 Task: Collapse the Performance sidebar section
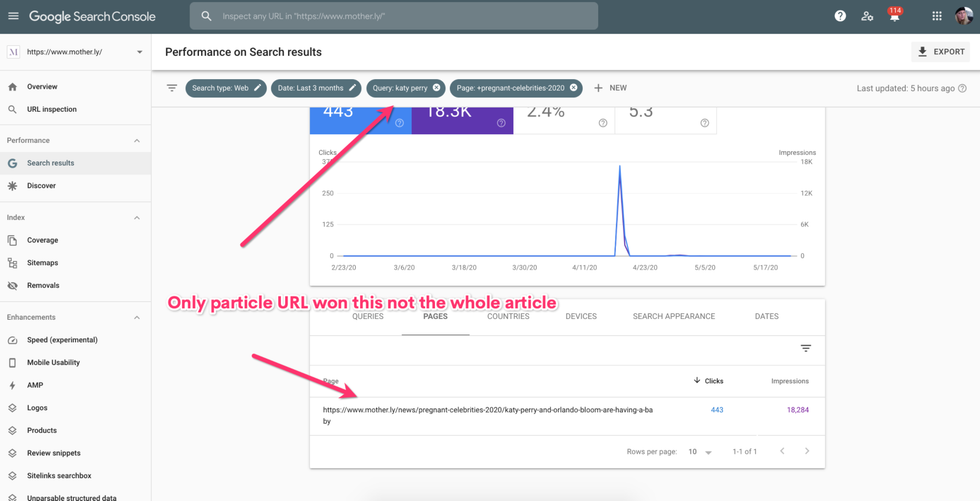[x=137, y=141]
